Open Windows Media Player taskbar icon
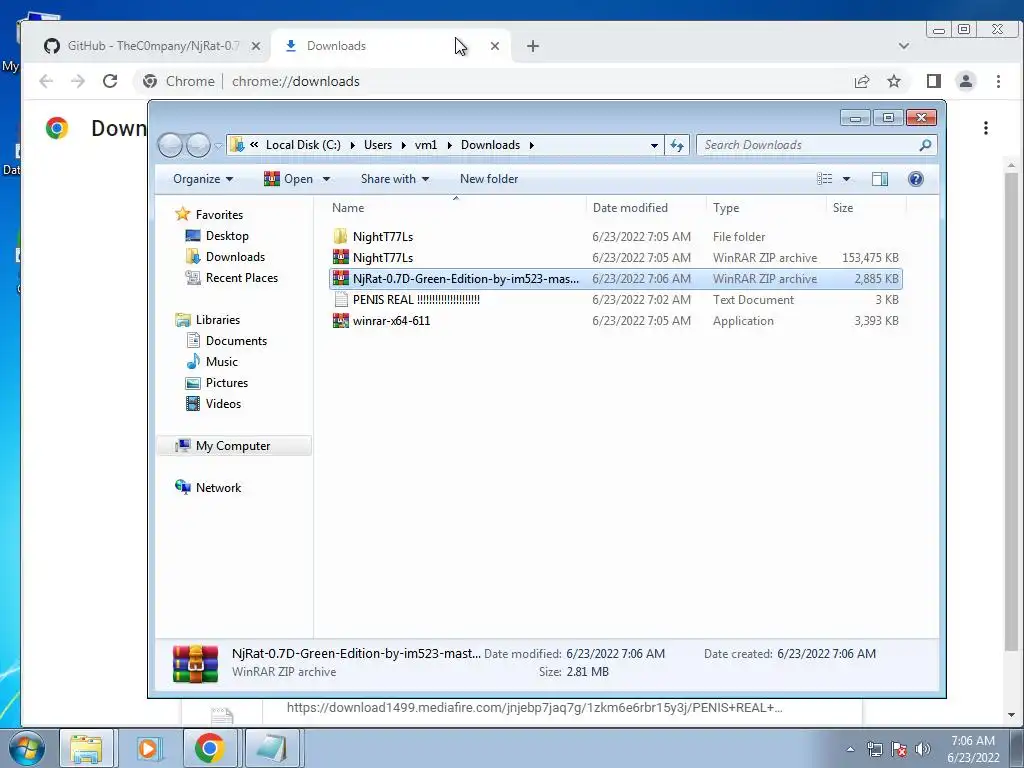1024x768 pixels. point(148,748)
